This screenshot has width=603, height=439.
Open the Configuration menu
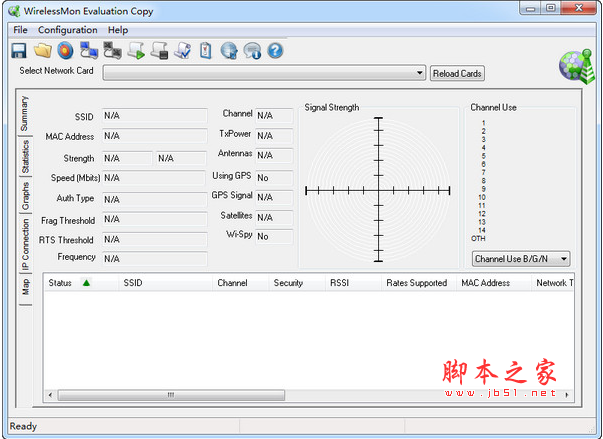68,30
